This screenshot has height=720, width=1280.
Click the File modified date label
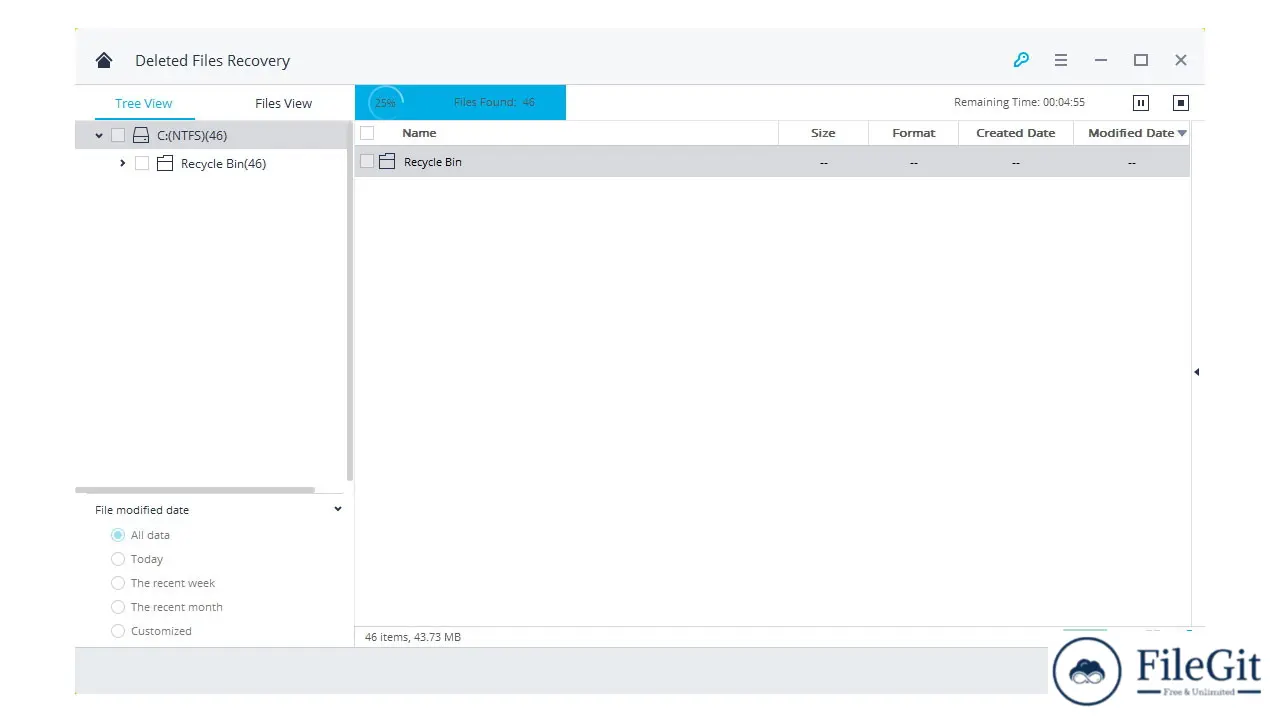tap(142, 510)
